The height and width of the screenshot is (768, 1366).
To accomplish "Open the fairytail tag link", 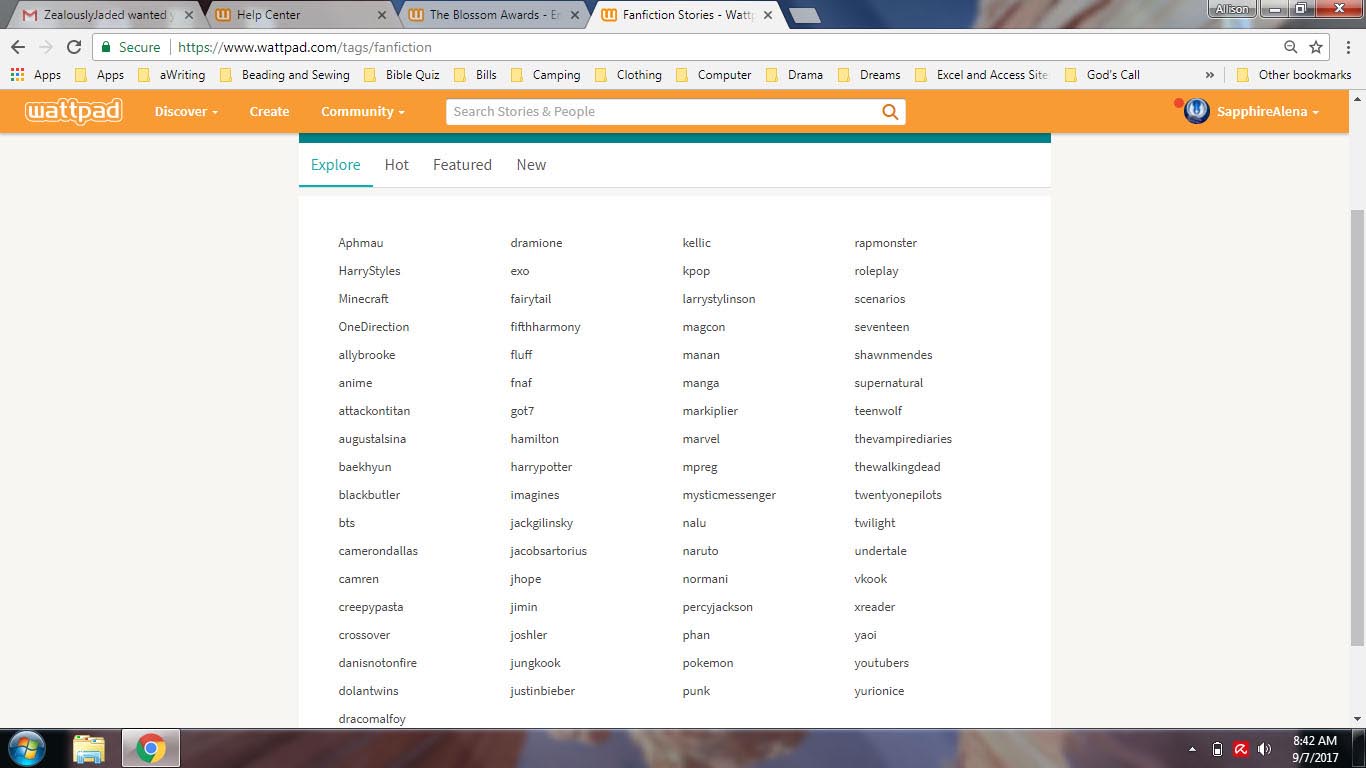I will (531, 299).
